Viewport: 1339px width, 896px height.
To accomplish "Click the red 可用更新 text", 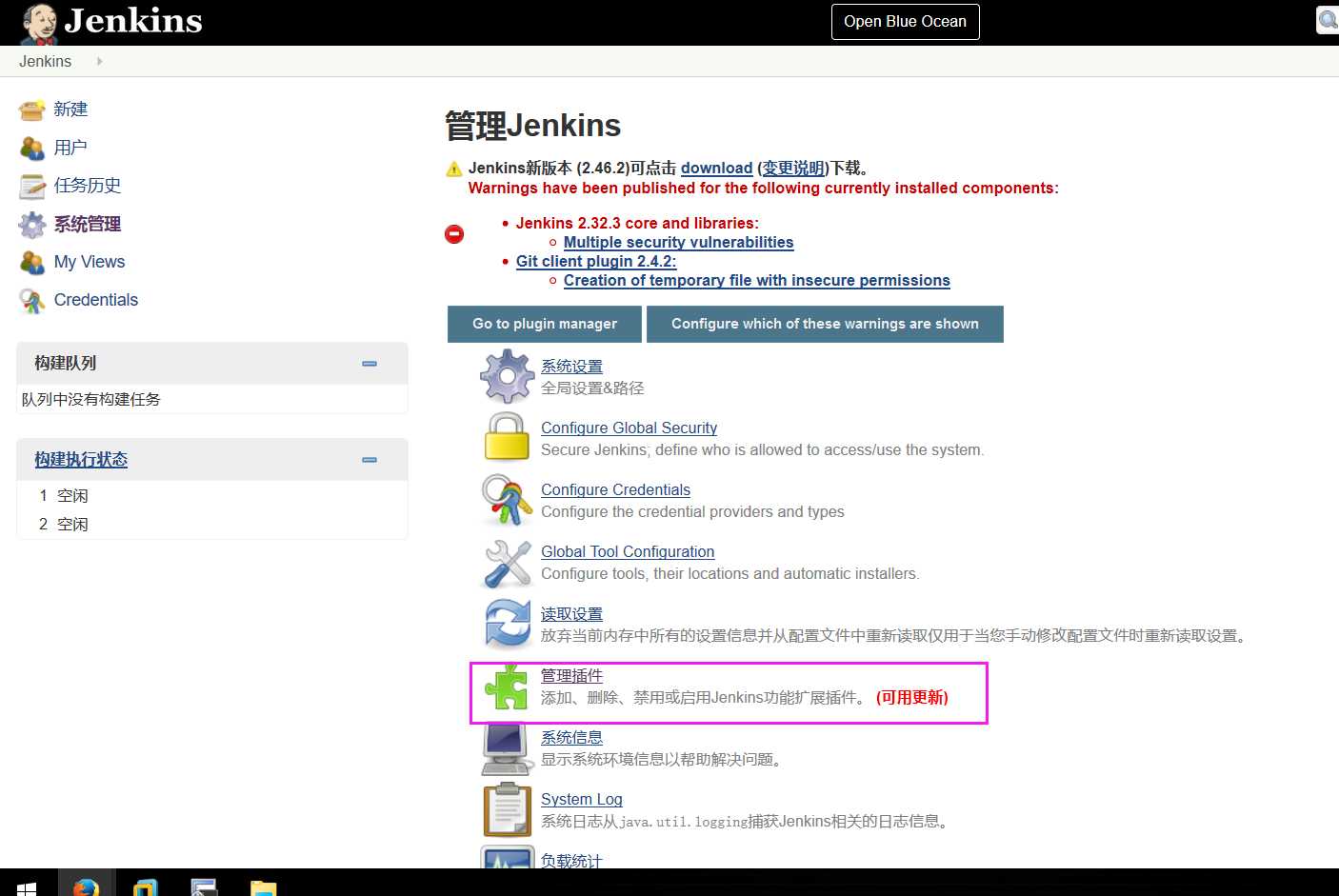I will [912, 698].
